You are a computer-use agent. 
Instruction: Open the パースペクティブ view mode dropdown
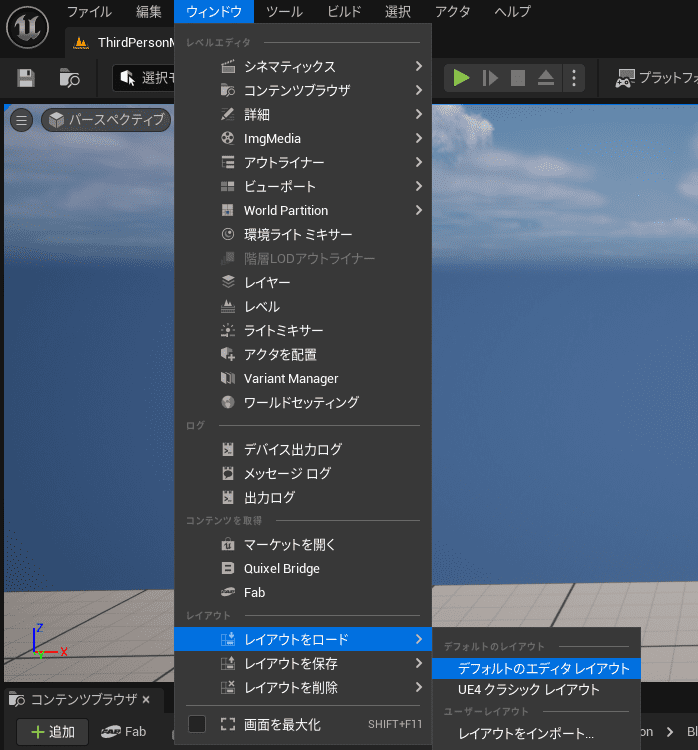pos(106,120)
